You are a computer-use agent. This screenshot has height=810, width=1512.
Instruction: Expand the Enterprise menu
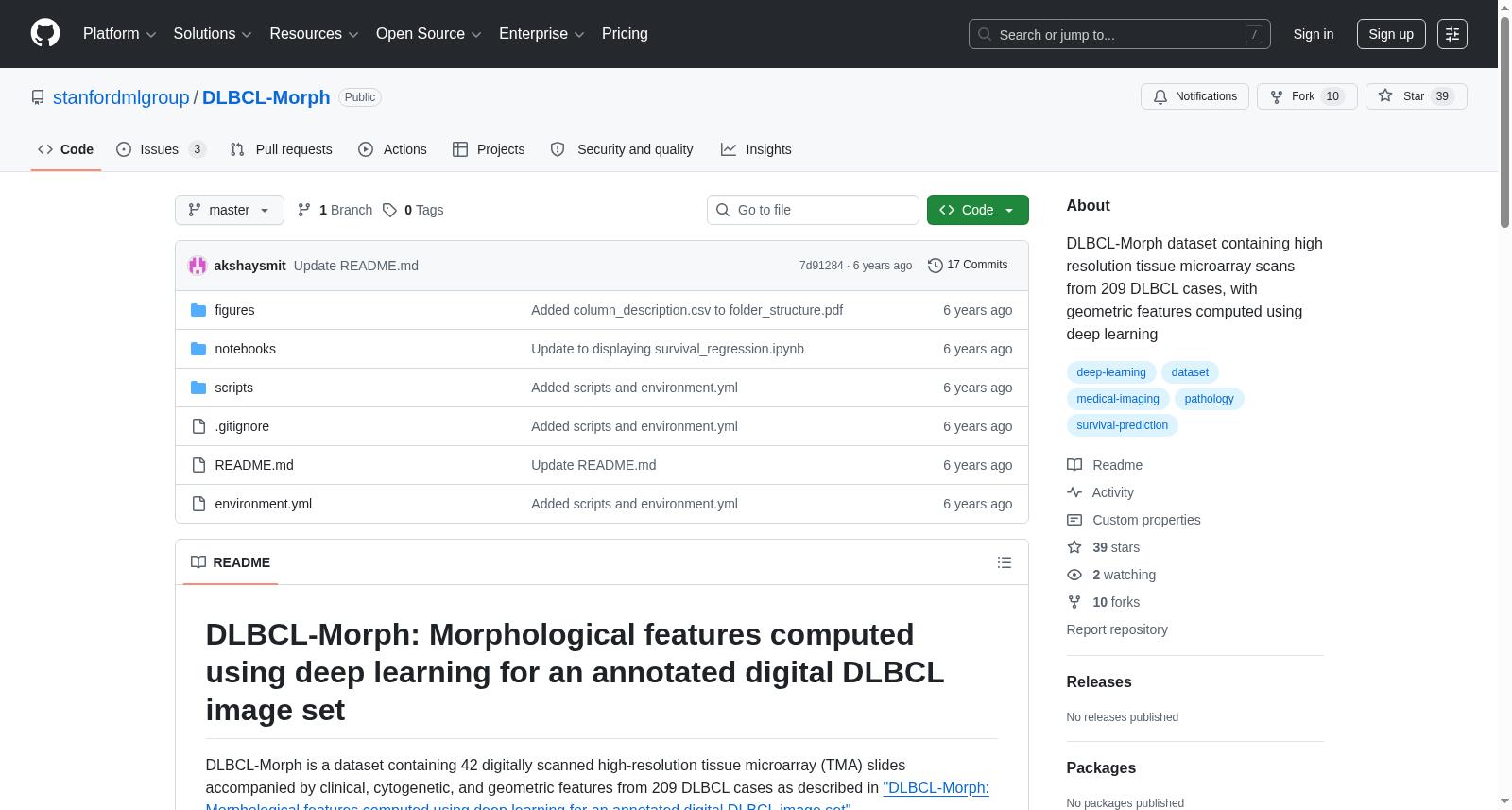[541, 34]
